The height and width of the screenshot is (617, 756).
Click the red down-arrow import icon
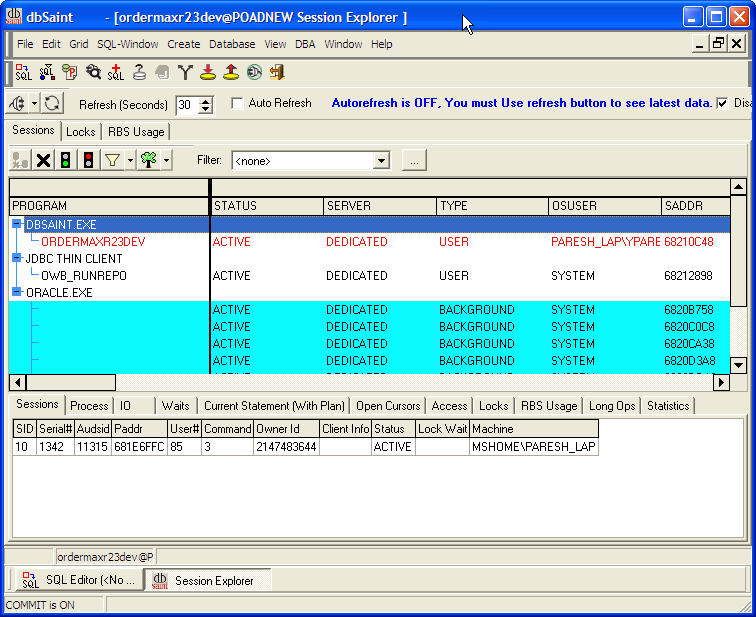pyautogui.click(x=208, y=73)
